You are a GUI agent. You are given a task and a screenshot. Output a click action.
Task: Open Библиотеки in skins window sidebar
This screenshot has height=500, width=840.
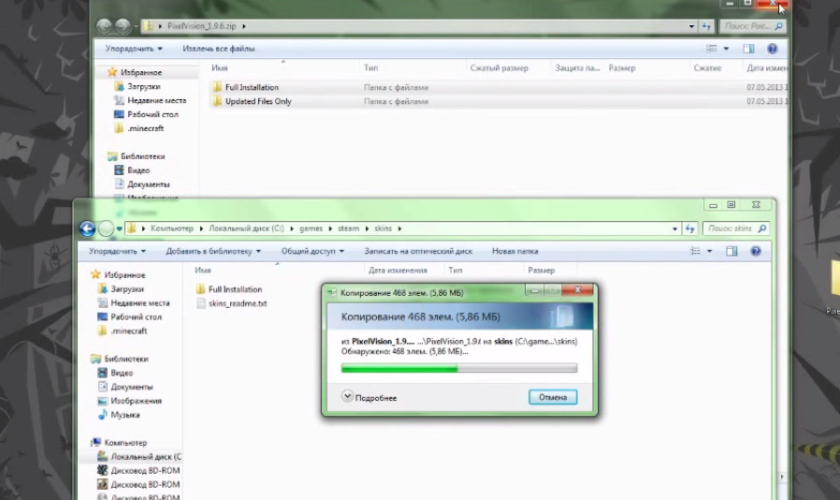coord(126,359)
